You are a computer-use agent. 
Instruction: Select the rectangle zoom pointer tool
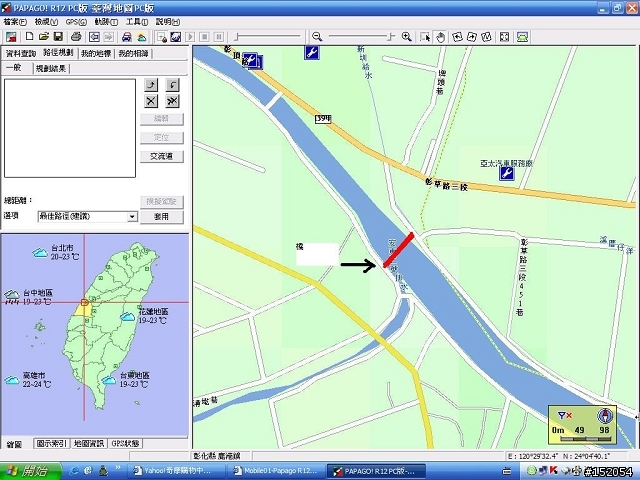coord(425,37)
